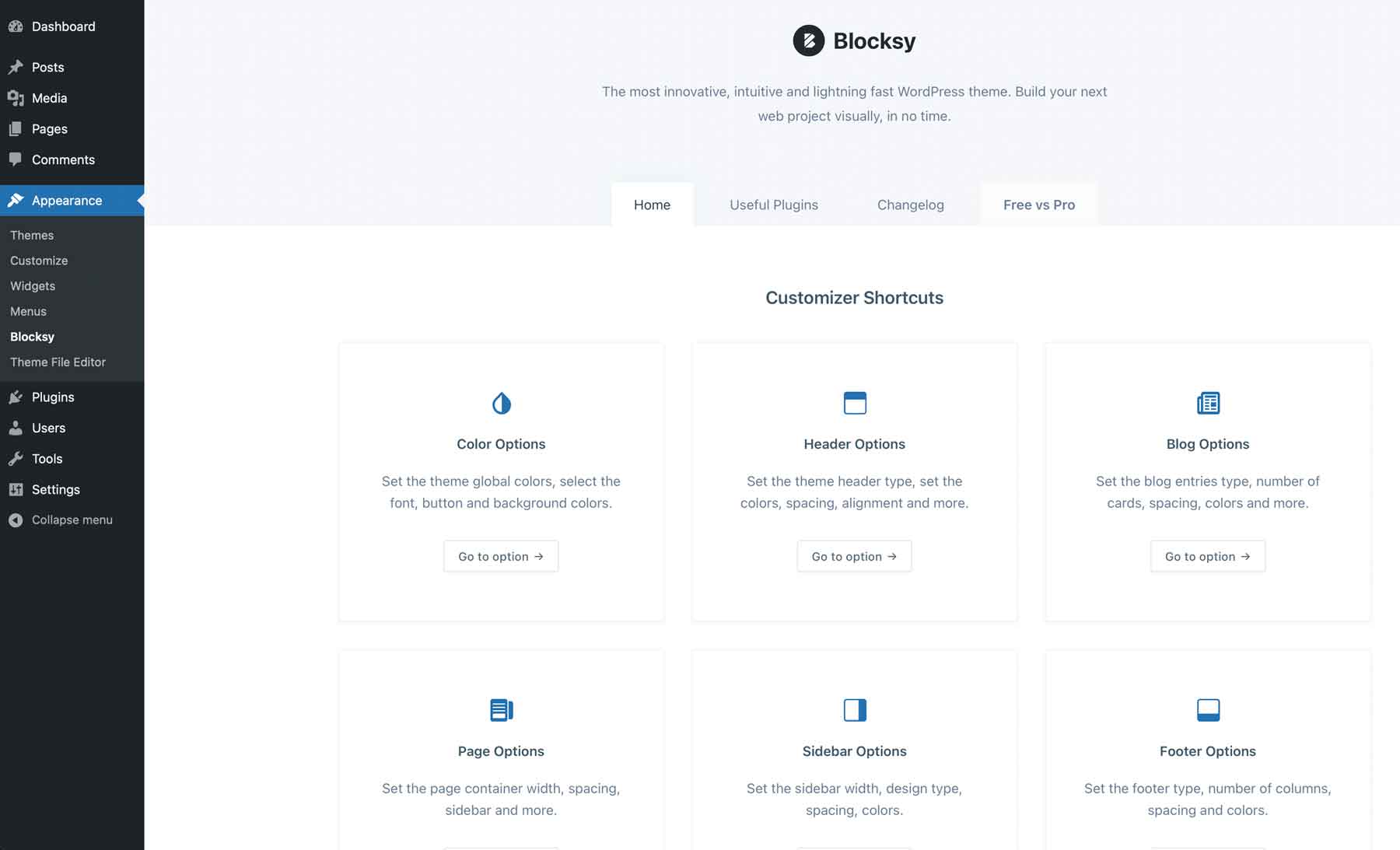The height and width of the screenshot is (850, 1400).
Task: Switch to the Changelog tab
Action: pos(910,205)
